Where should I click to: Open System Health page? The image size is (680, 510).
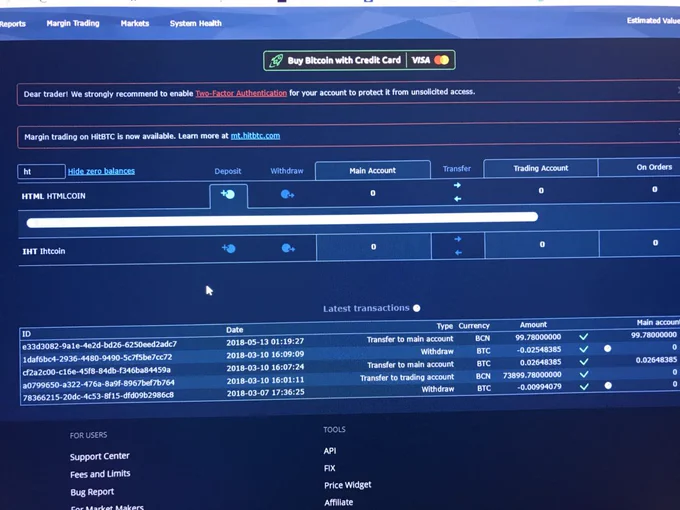point(196,23)
